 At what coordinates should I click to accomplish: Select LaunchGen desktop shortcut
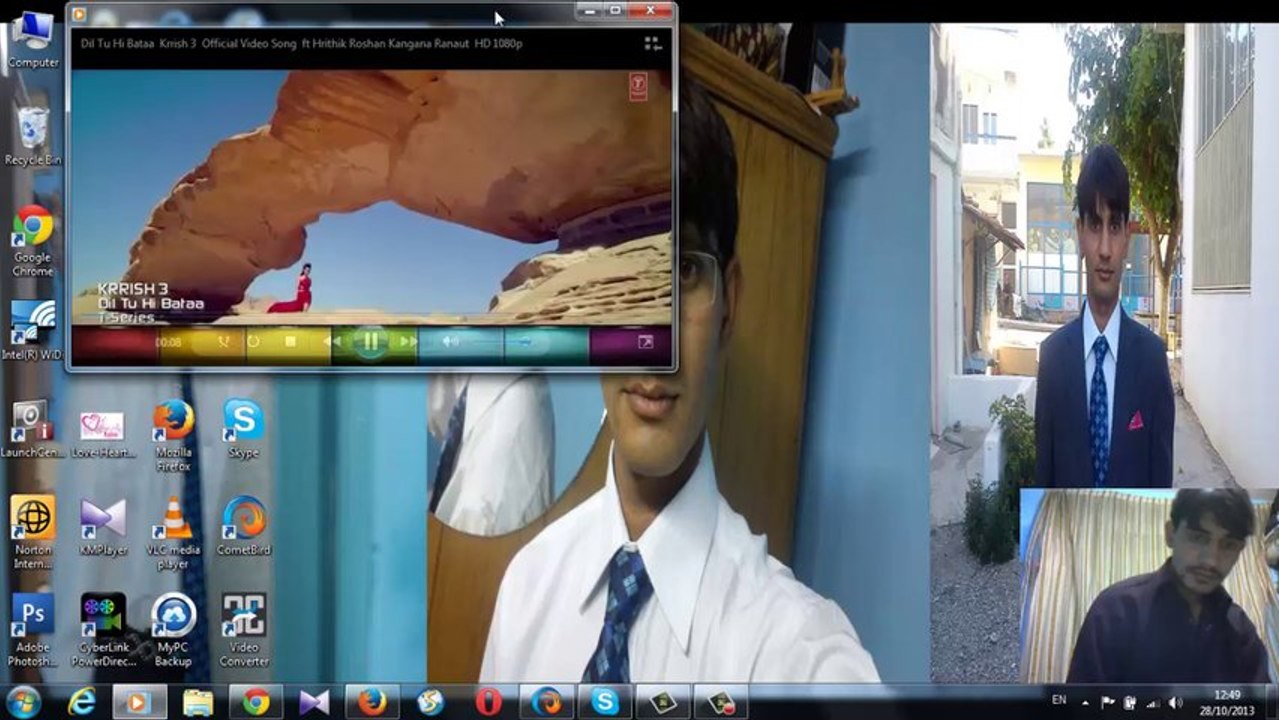click(x=33, y=429)
